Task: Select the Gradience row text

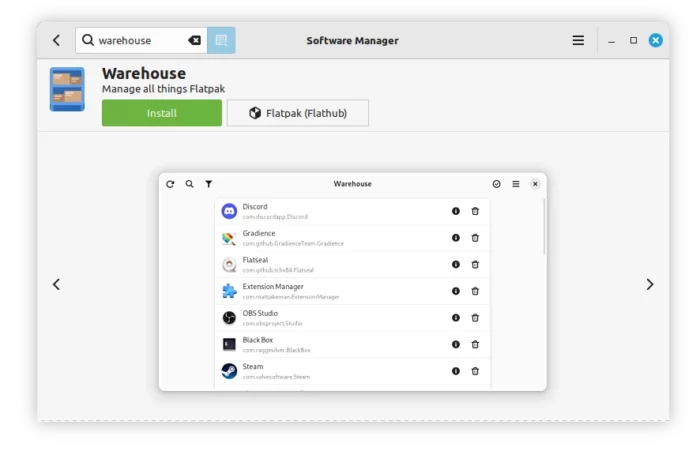Action: (293, 238)
